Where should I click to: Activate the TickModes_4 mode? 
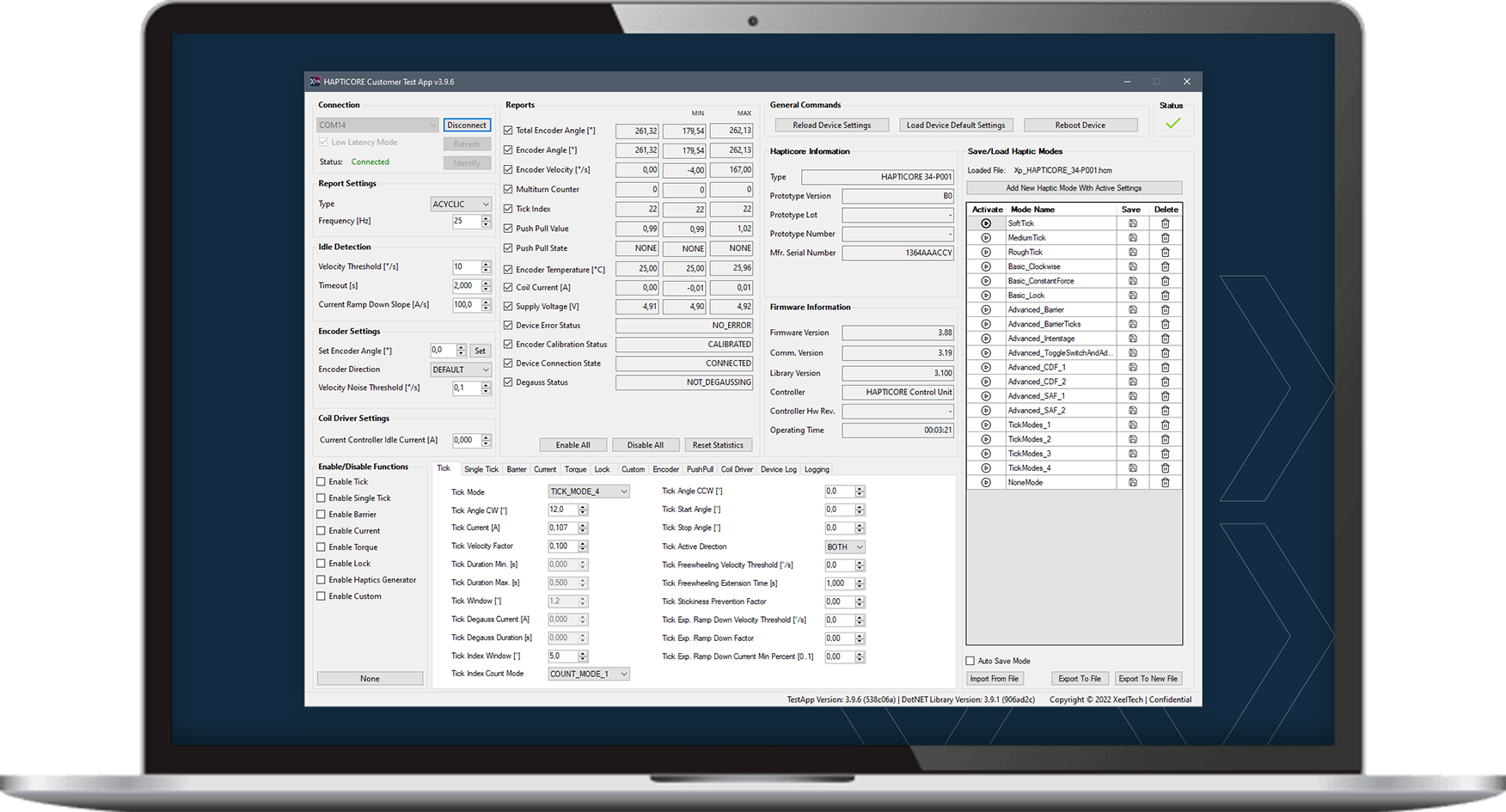986,468
